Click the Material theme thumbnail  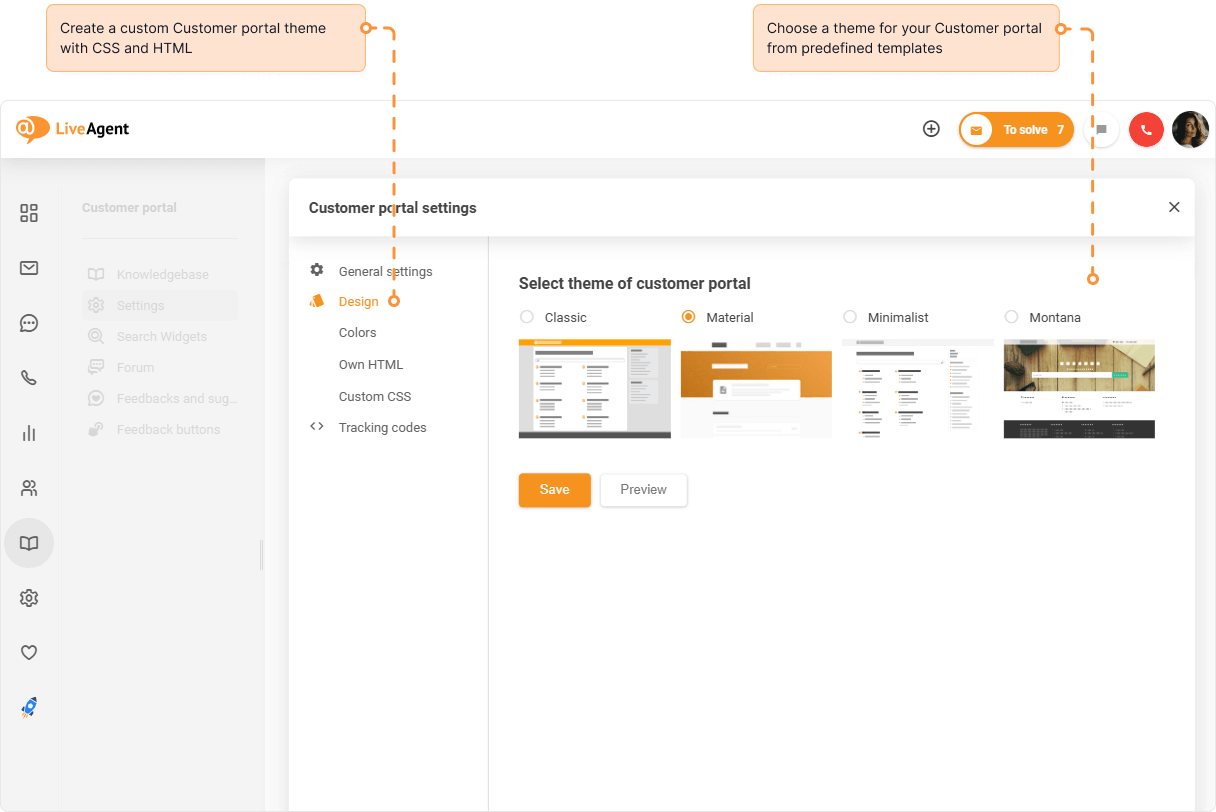click(756, 388)
